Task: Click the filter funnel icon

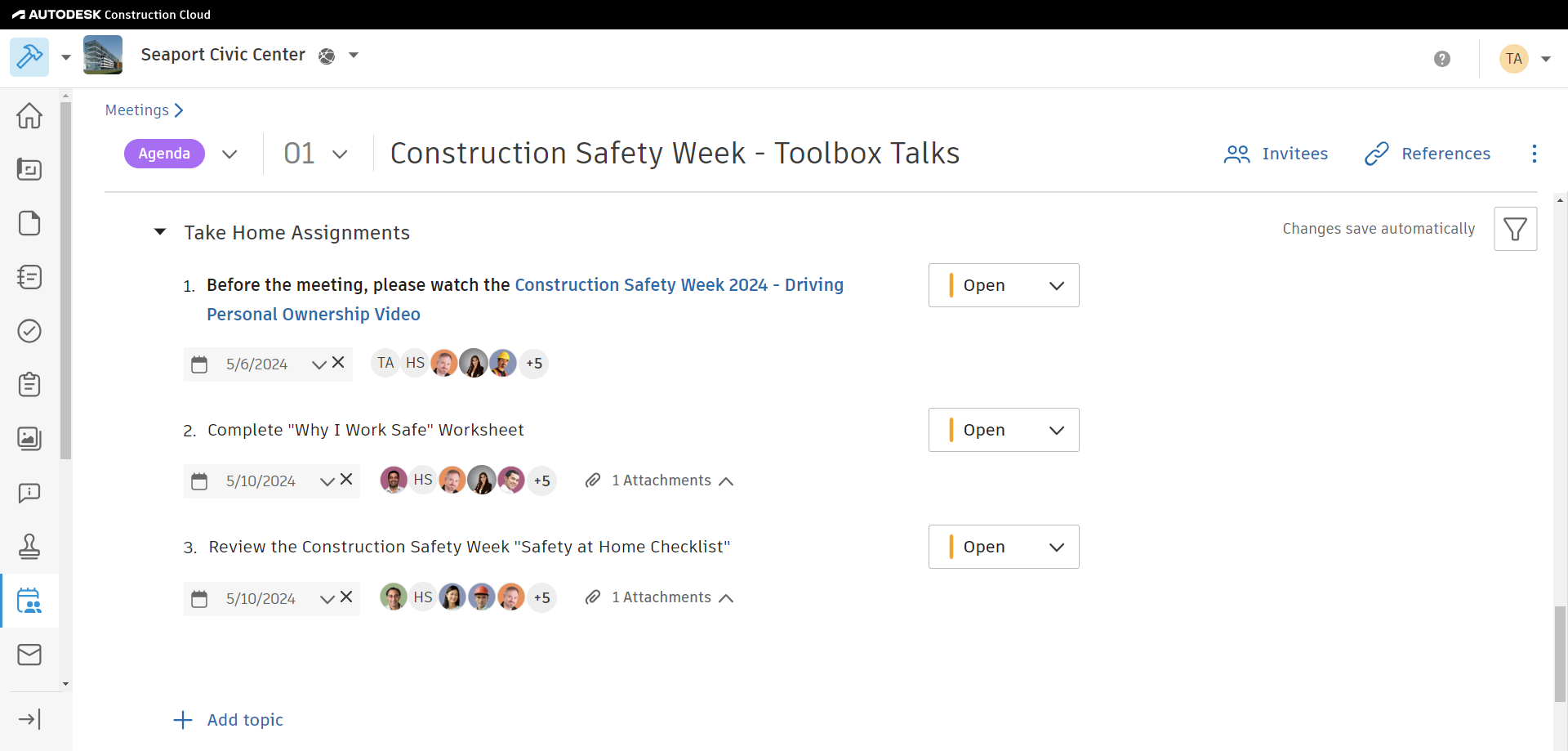Action: coord(1515,229)
